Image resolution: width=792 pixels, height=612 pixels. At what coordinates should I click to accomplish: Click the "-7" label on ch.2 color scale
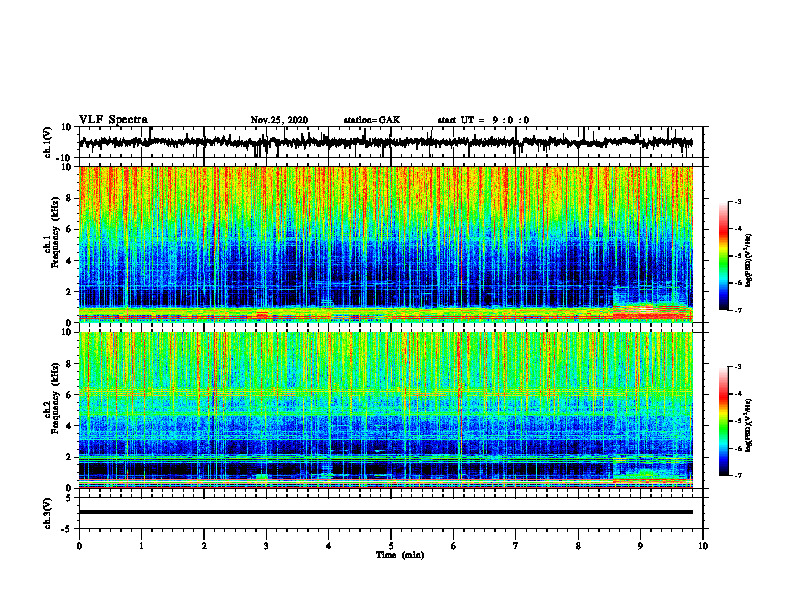click(738, 475)
